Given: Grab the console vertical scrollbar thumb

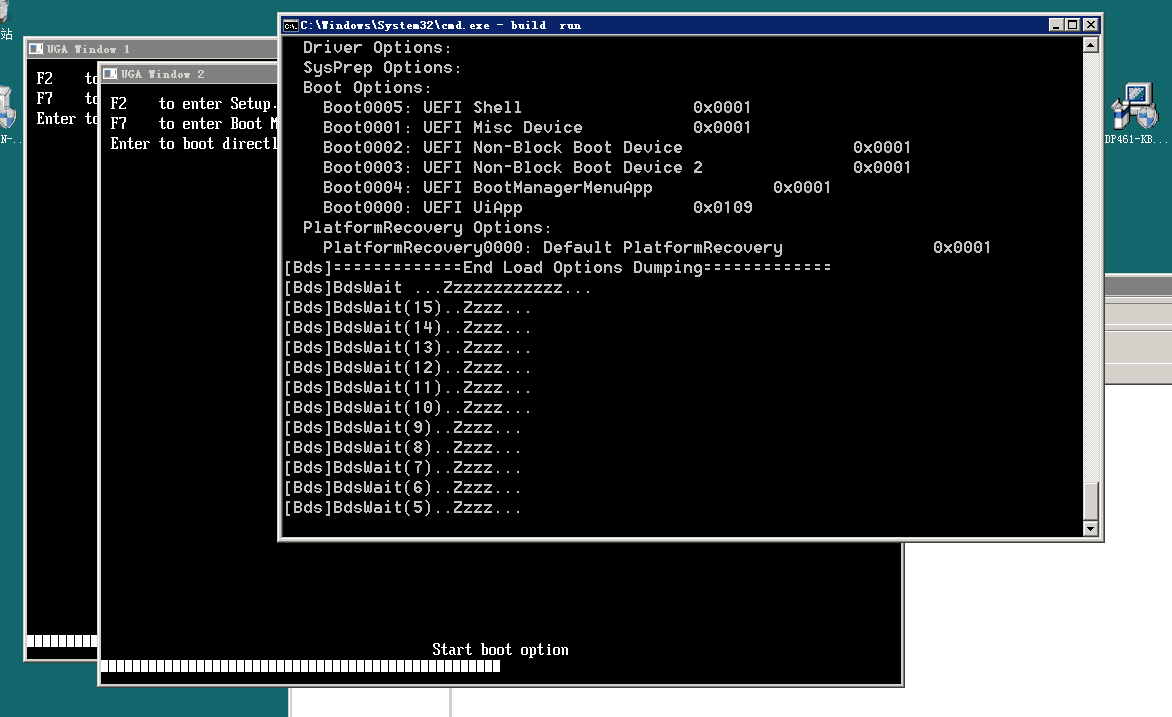Looking at the screenshot, I should tap(1090, 500).
